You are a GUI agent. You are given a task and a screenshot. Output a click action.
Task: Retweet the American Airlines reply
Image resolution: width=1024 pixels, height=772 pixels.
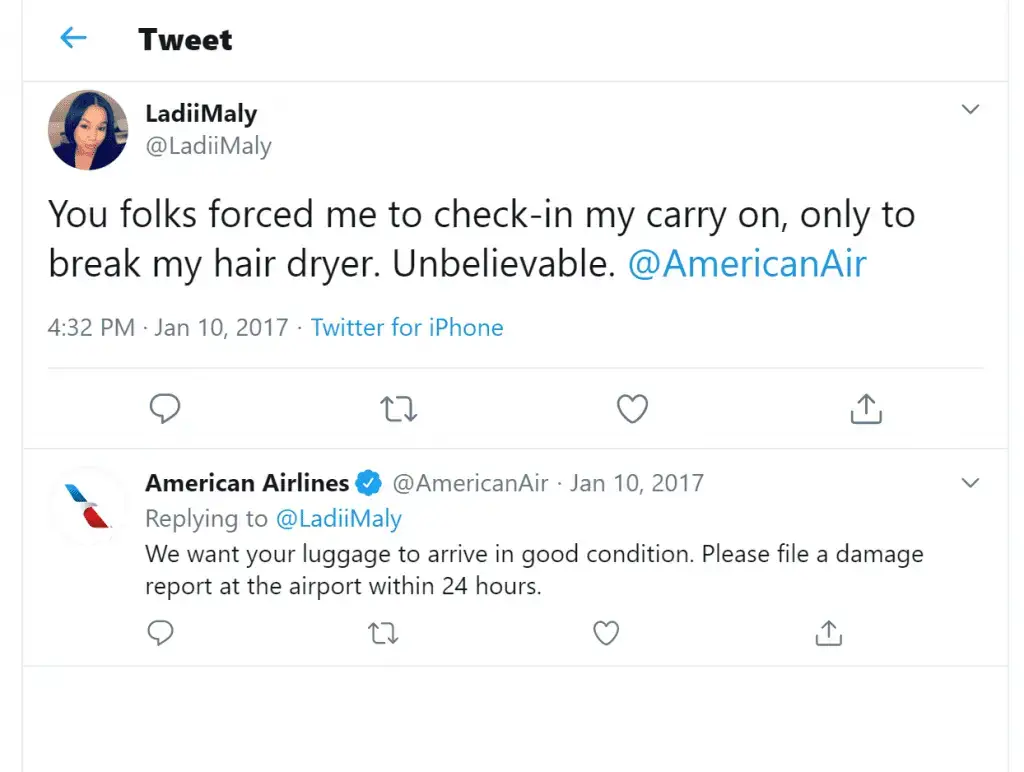pyautogui.click(x=383, y=633)
